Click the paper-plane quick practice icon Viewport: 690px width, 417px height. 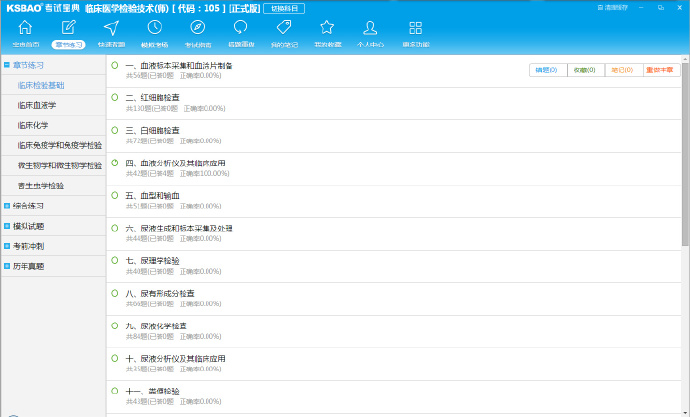click(111, 28)
